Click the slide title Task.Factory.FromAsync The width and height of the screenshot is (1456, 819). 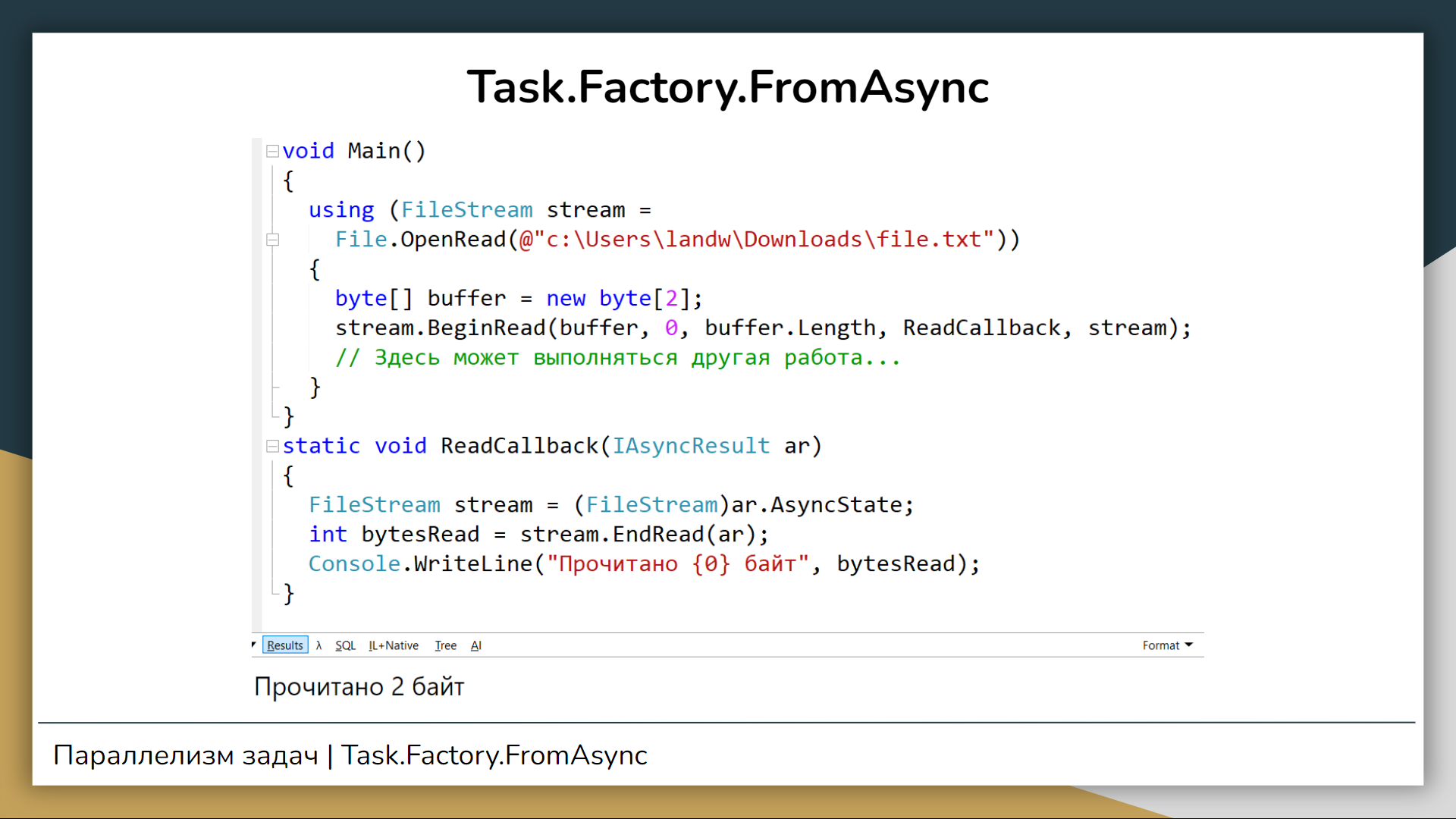pos(727,87)
